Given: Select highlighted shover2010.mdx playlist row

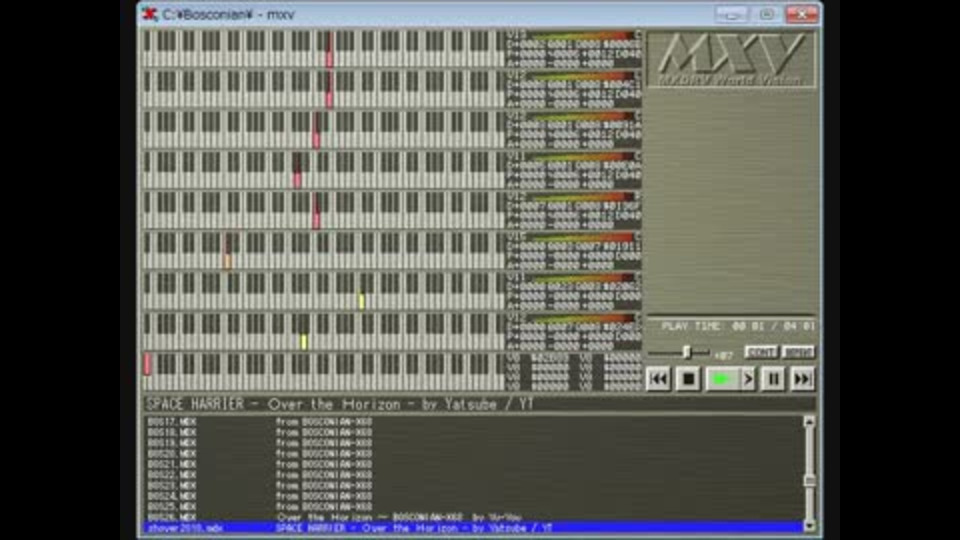Looking at the screenshot, I should 473,528.
